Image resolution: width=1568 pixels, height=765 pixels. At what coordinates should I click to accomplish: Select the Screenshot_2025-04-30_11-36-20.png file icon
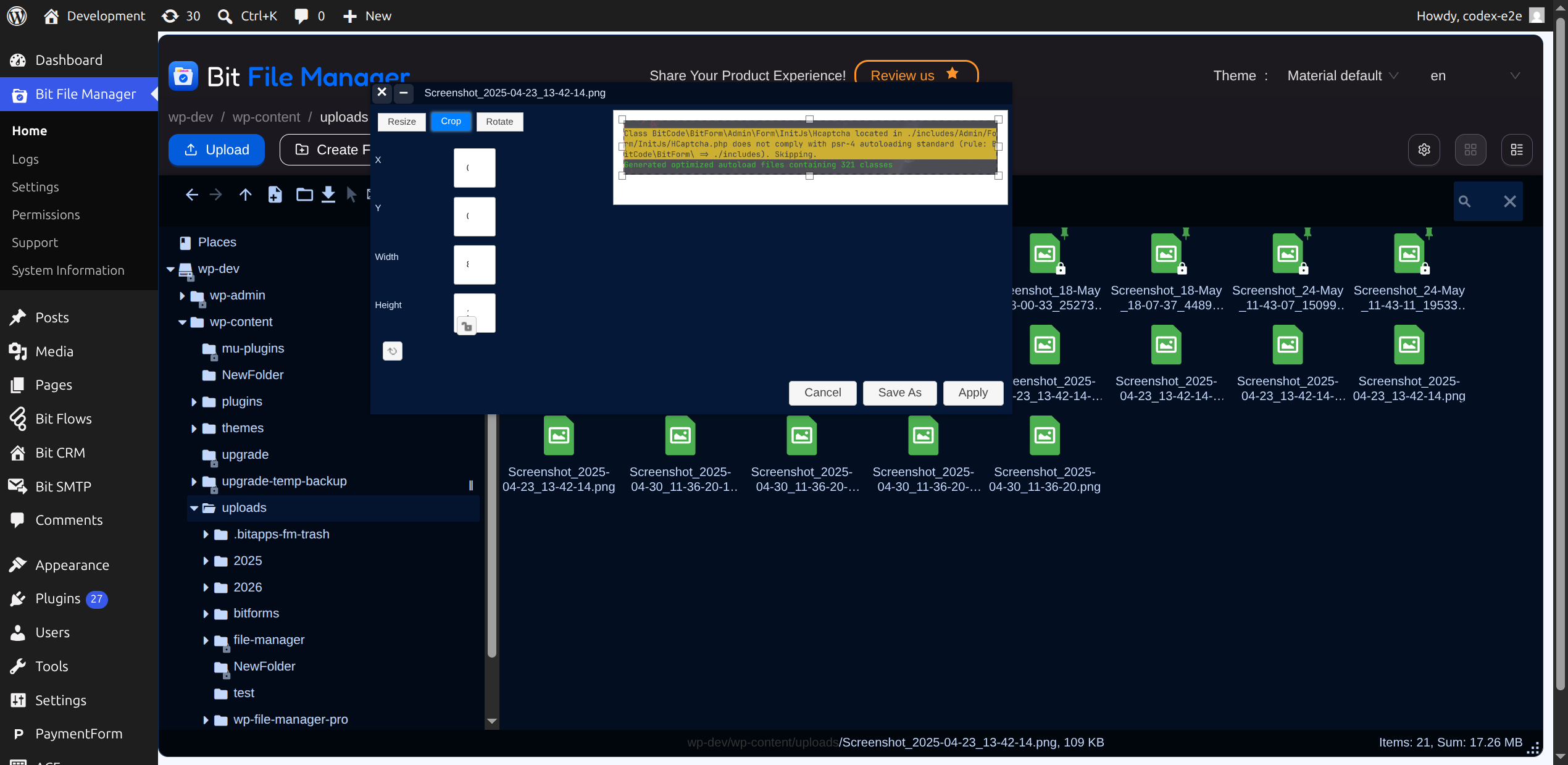1045,436
